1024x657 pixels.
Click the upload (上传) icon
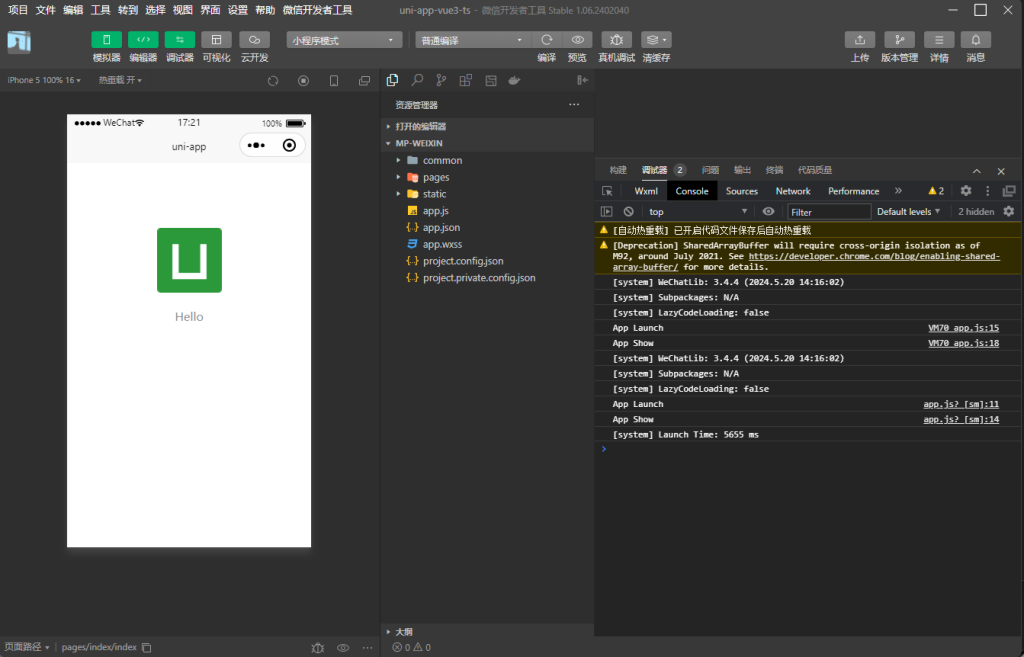click(860, 40)
